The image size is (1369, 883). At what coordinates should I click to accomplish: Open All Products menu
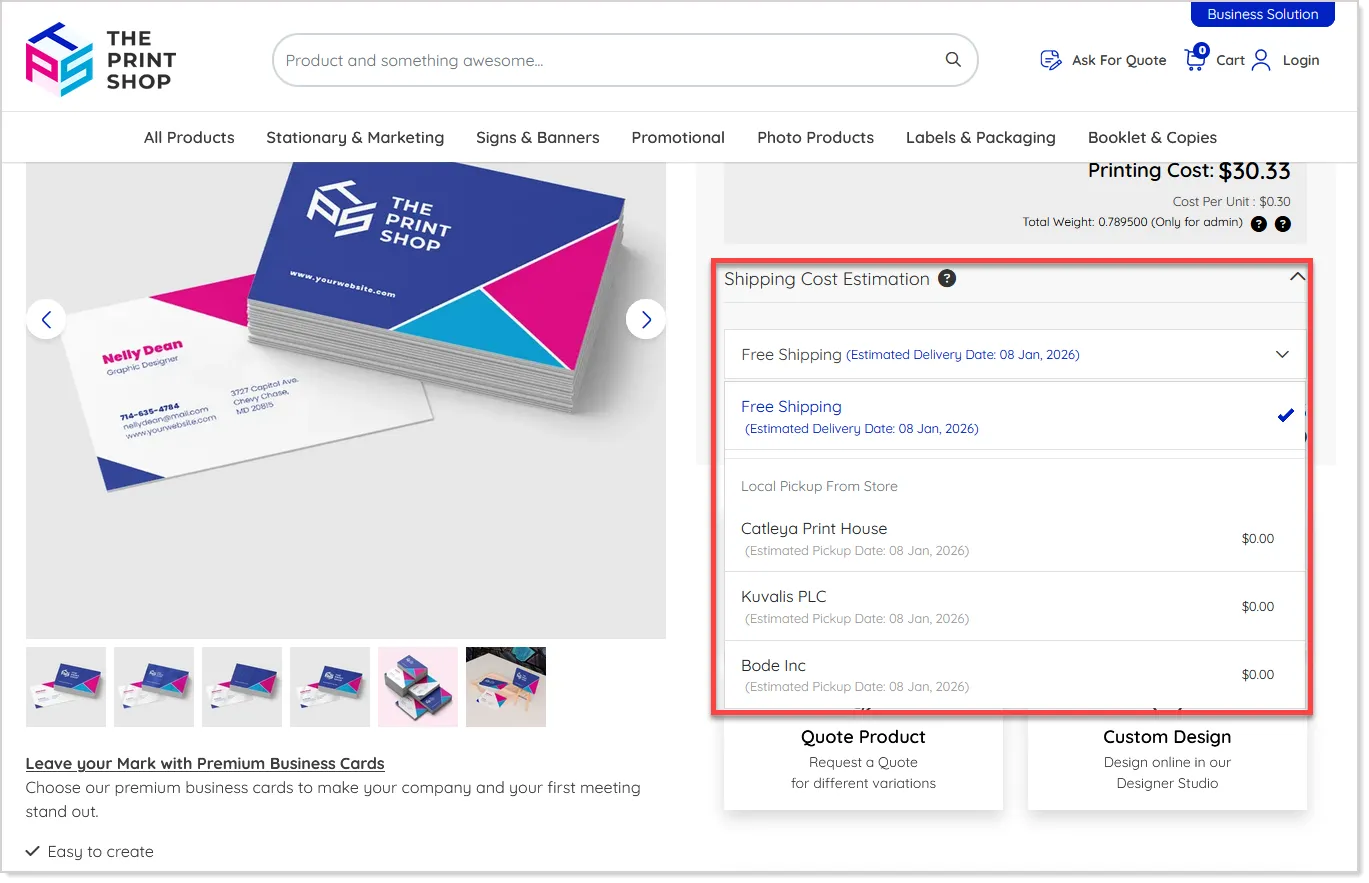click(189, 137)
